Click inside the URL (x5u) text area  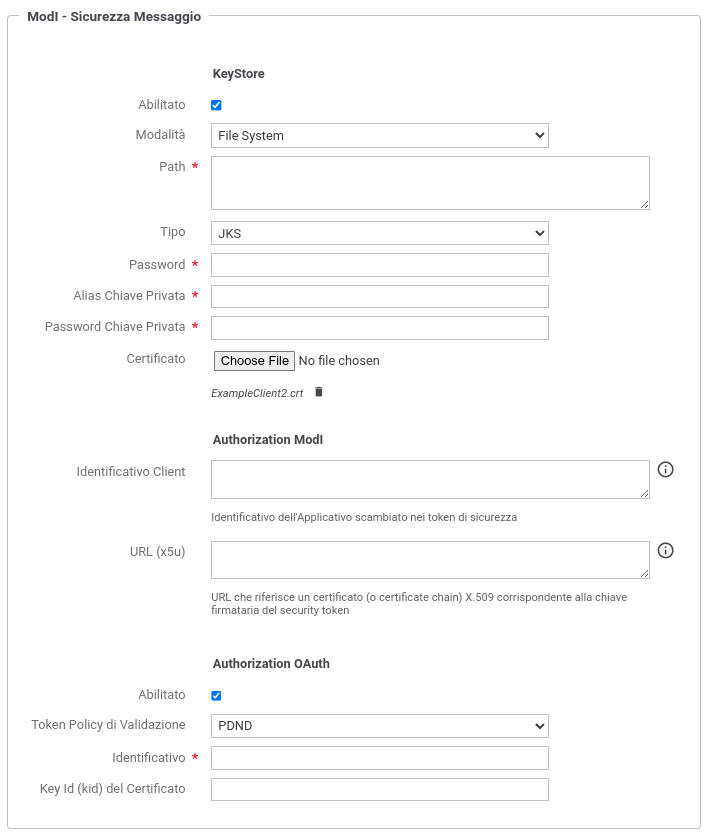point(430,560)
